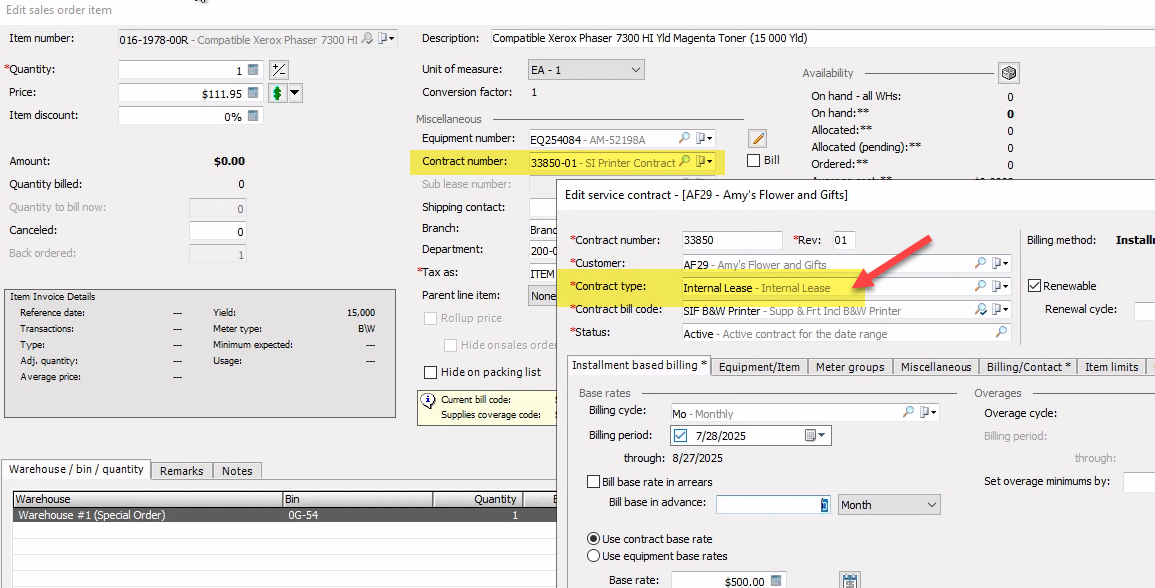Open the Meter groups tab

(x=850, y=367)
